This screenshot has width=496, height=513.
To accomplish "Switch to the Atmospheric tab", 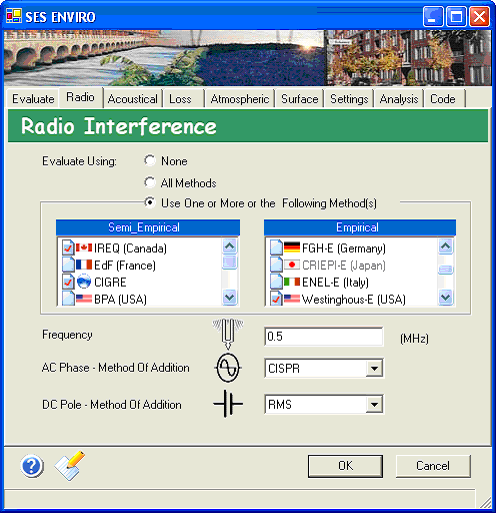I will pos(240,99).
